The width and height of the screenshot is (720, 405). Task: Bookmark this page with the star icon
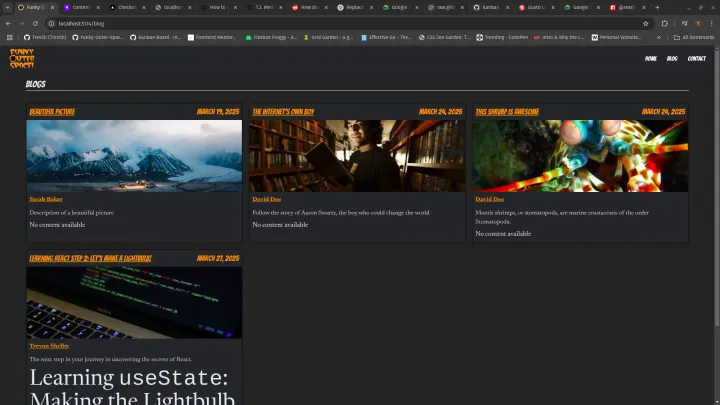pos(646,23)
